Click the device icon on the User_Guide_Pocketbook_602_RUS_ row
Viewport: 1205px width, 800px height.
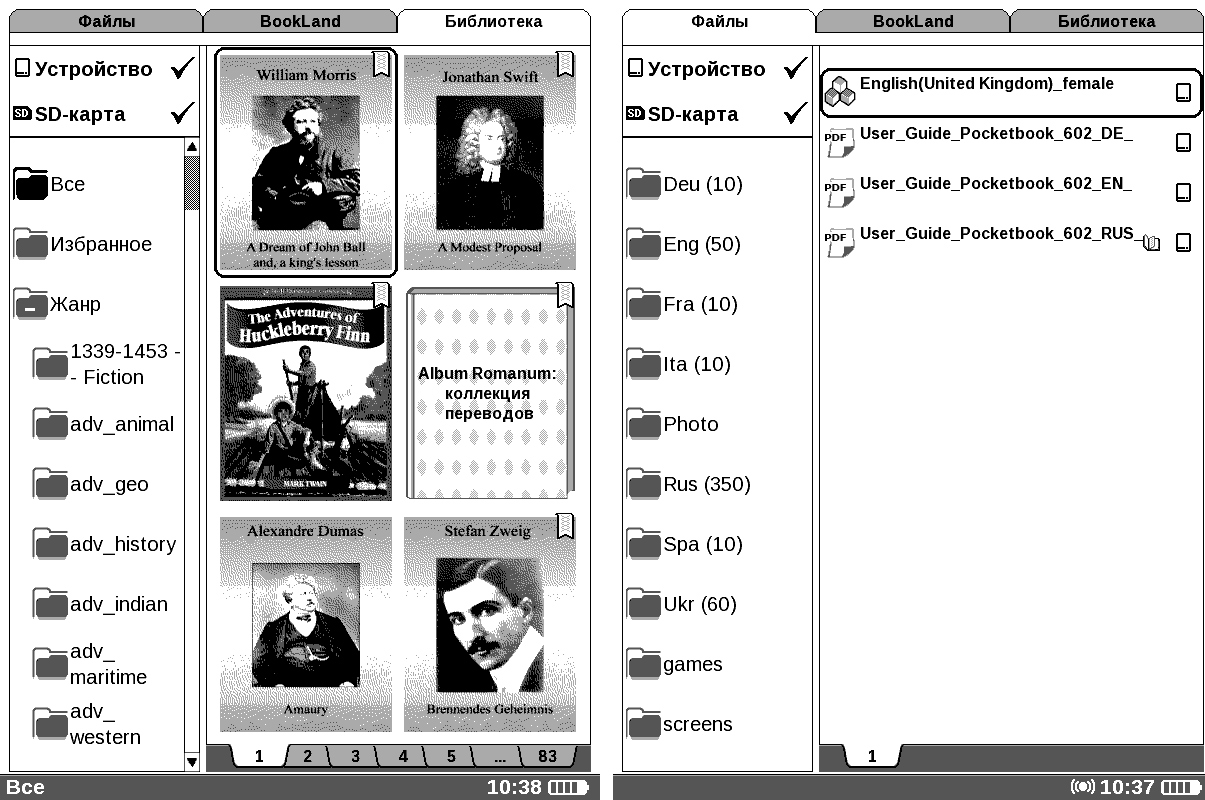[1183, 242]
